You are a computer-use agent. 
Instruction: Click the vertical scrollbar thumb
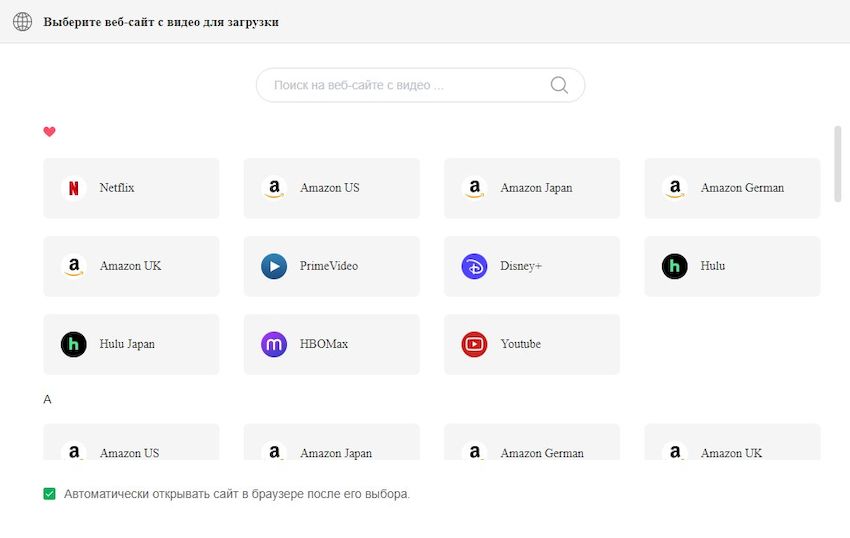point(838,164)
